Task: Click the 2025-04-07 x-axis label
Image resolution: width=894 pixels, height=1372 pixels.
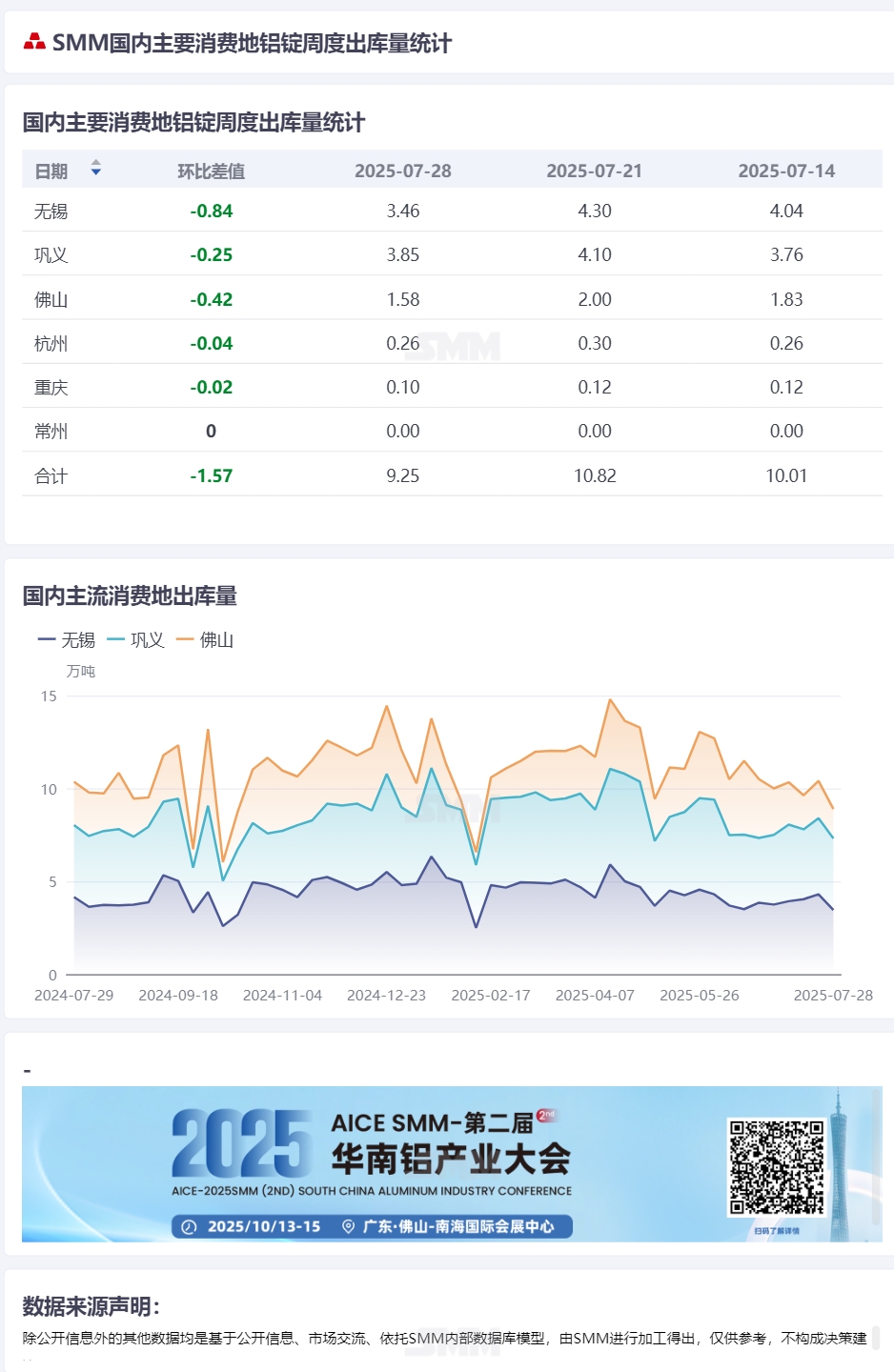Action: click(595, 996)
